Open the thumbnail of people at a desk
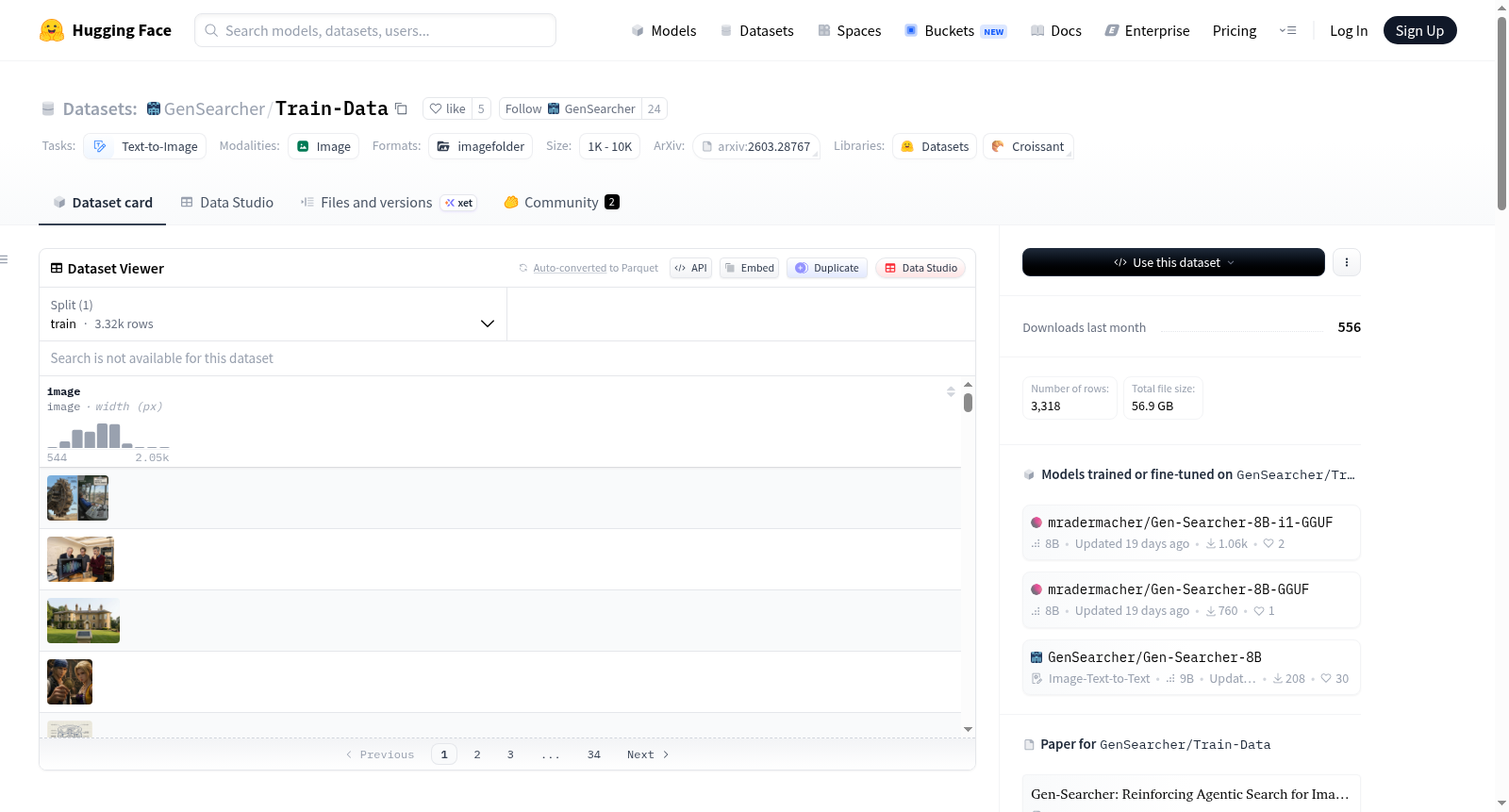Viewport: 1509px width, 812px height. coord(80,559)
